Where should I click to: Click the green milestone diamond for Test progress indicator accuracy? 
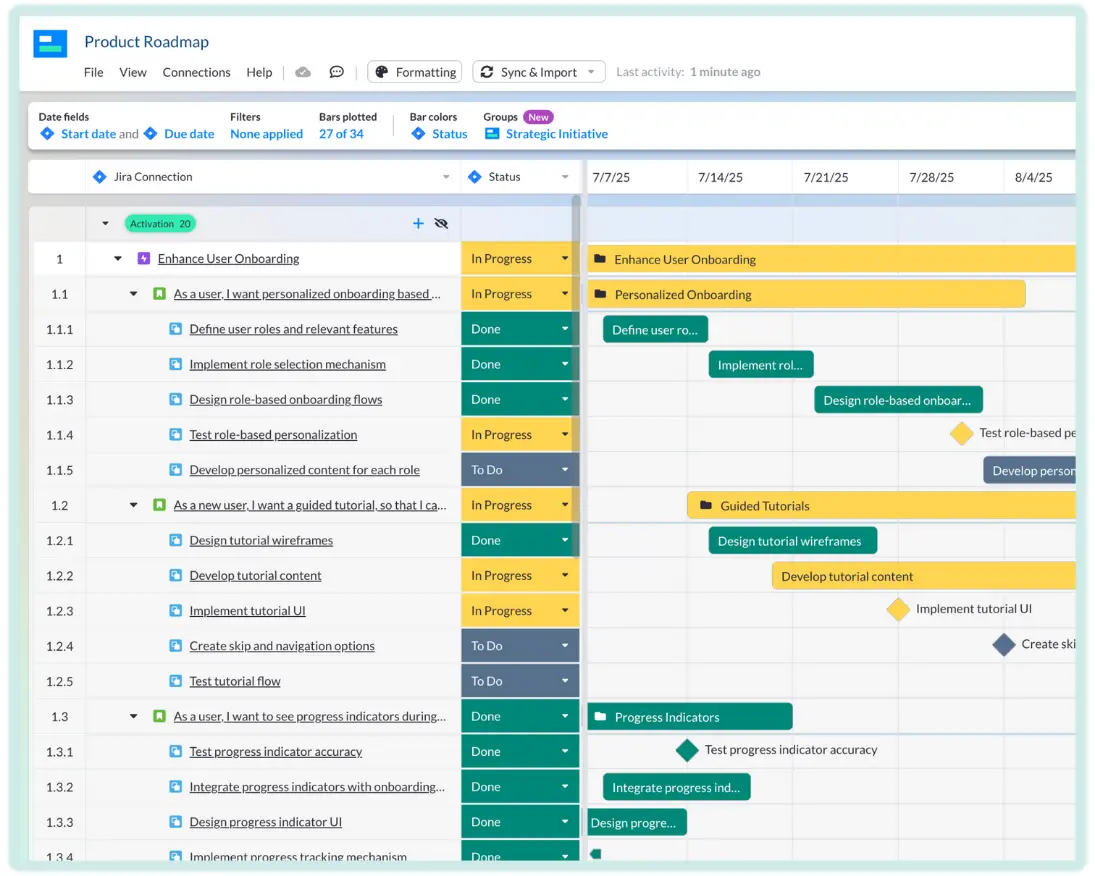tap(687, 750)
